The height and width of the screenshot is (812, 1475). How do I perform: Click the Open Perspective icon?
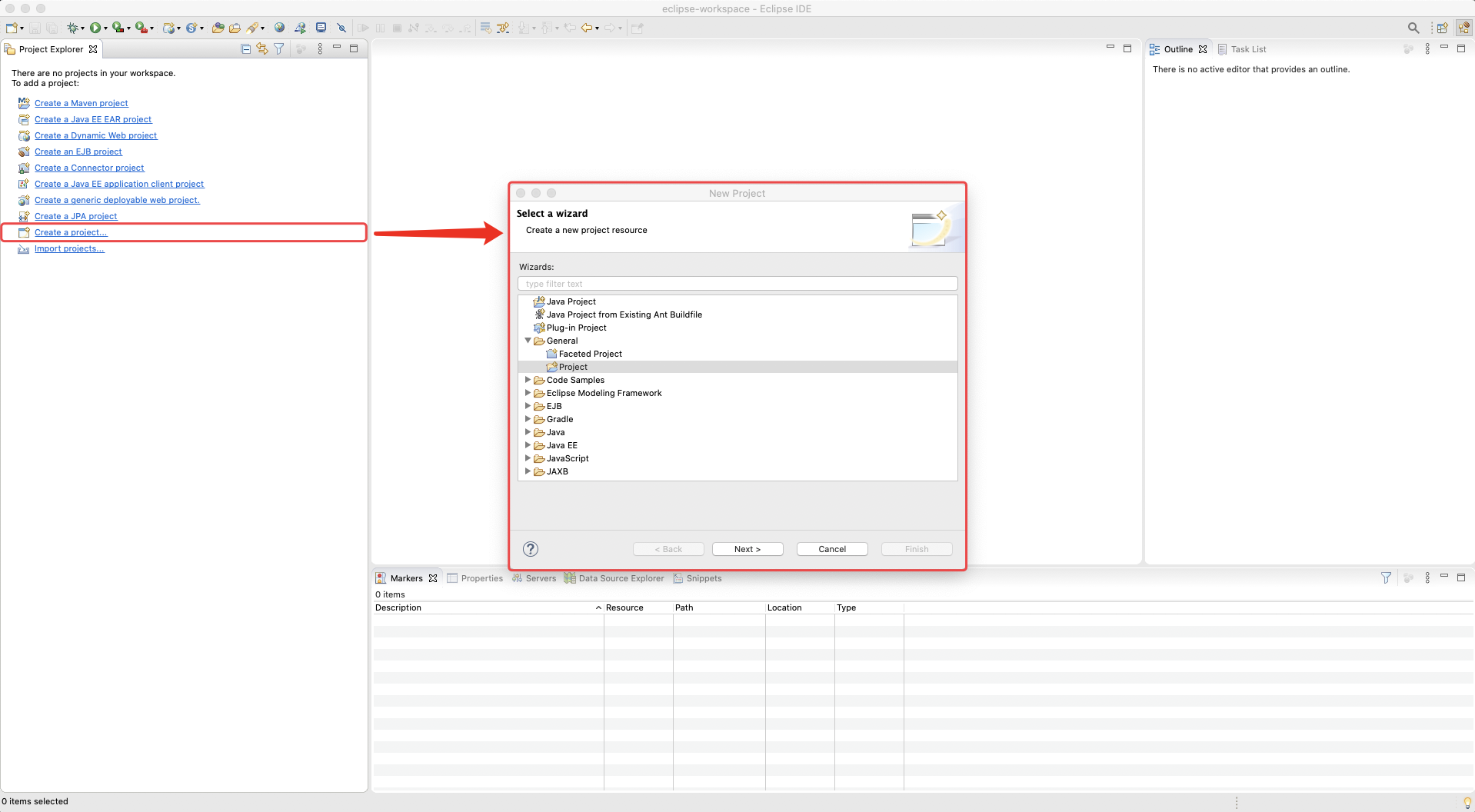(1443, 28)
